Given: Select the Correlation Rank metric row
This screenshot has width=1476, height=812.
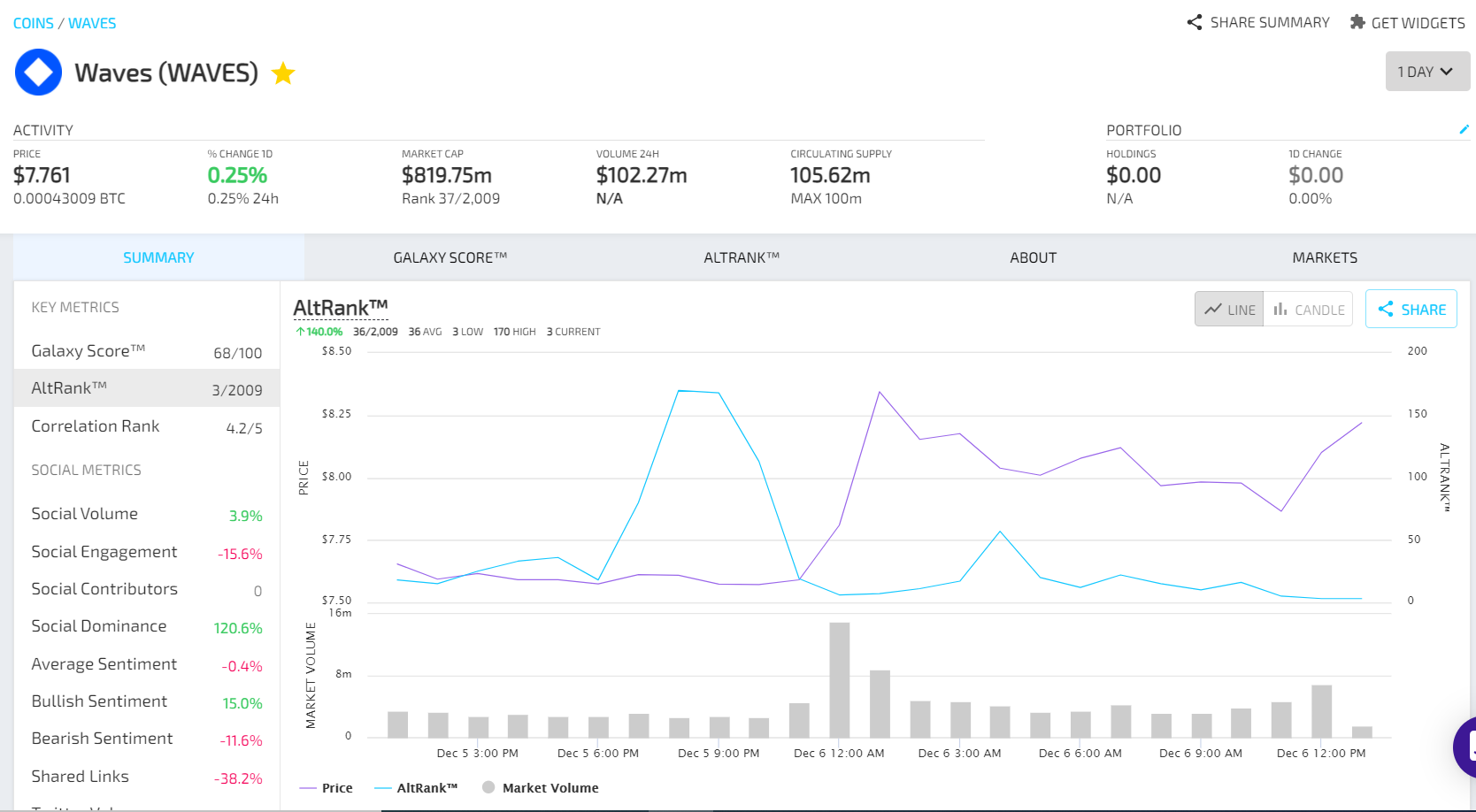Looking at the screenshot, I should (147, 426).
